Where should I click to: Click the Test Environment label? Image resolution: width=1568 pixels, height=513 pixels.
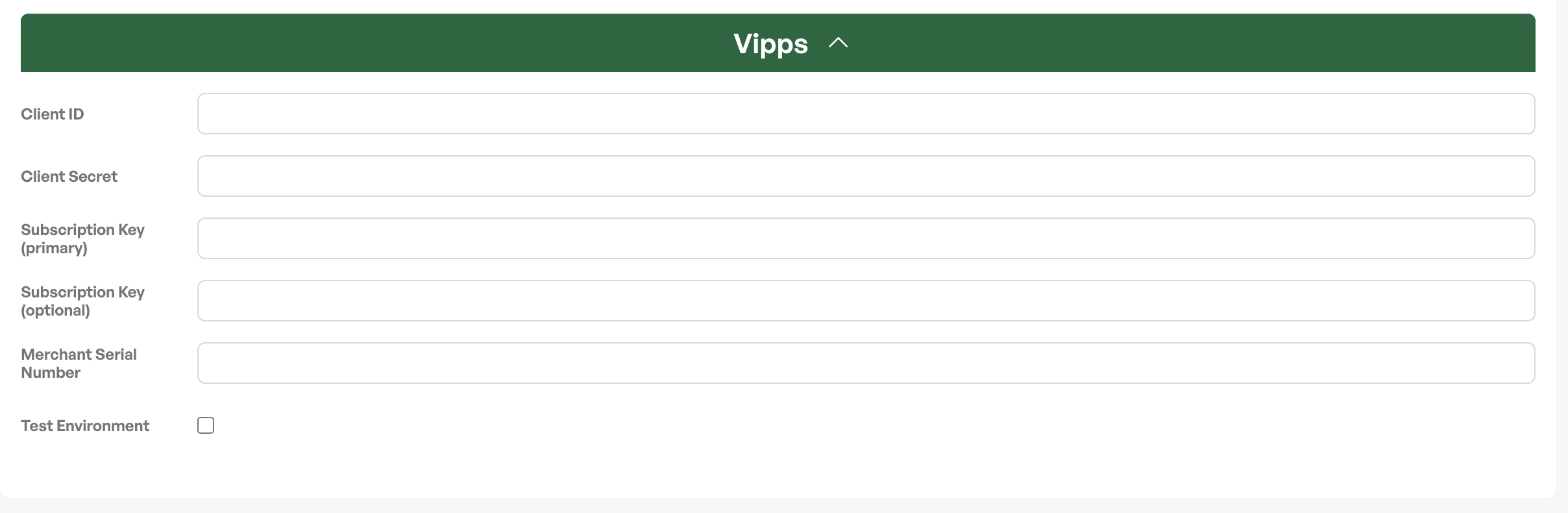tap(85, 426)
